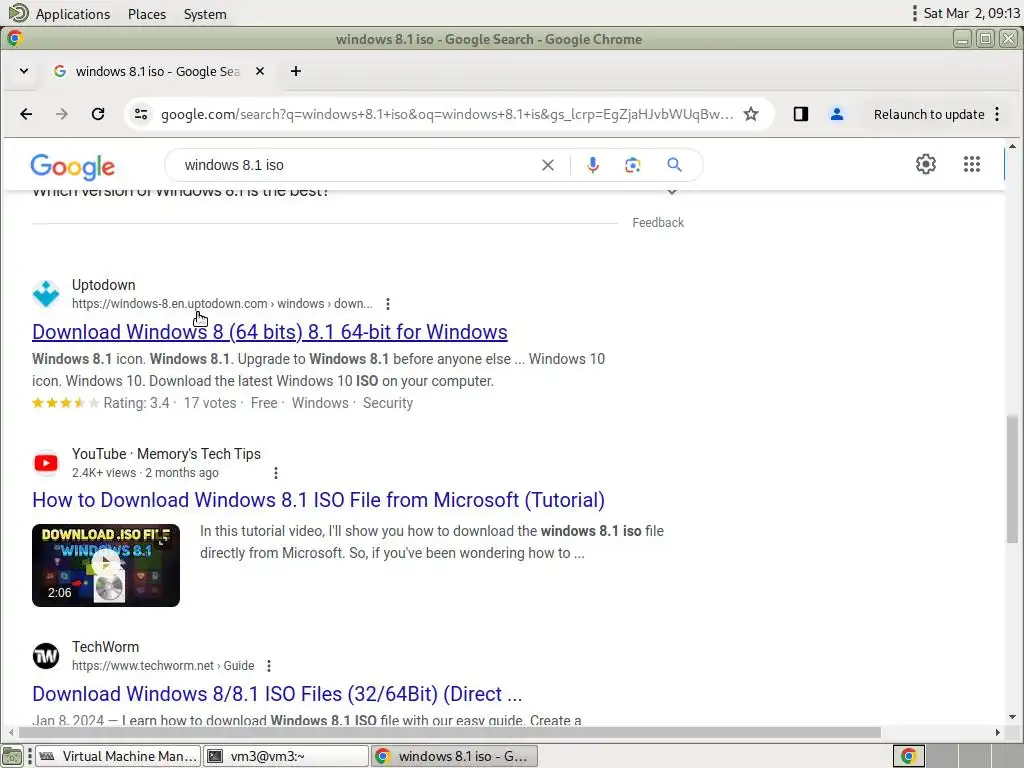Open Chrome side panel icon
The width and height of the screenshot is (1024, 768).
[x=801, y=114]
